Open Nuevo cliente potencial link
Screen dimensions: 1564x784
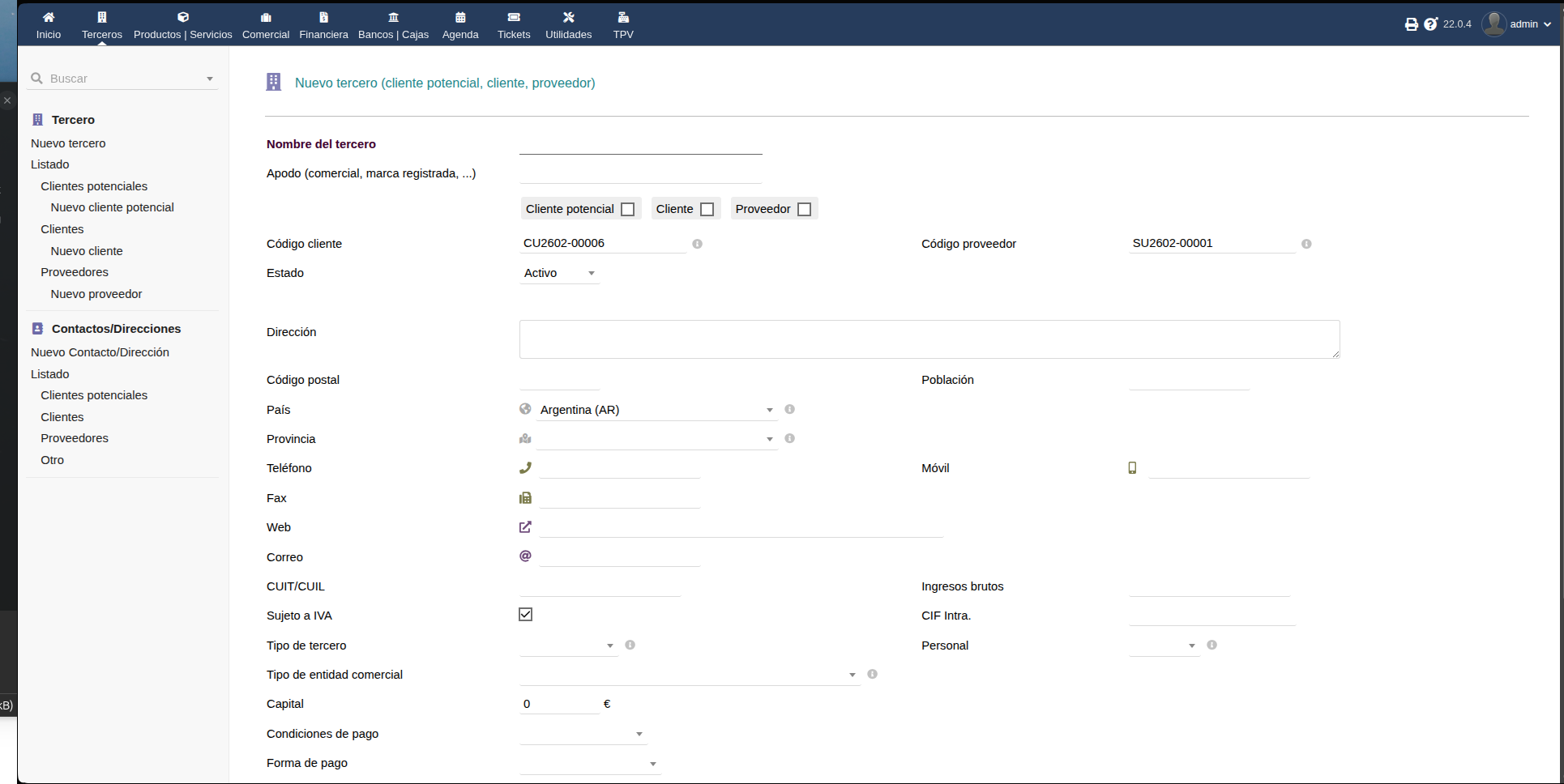tap(113, 207)
